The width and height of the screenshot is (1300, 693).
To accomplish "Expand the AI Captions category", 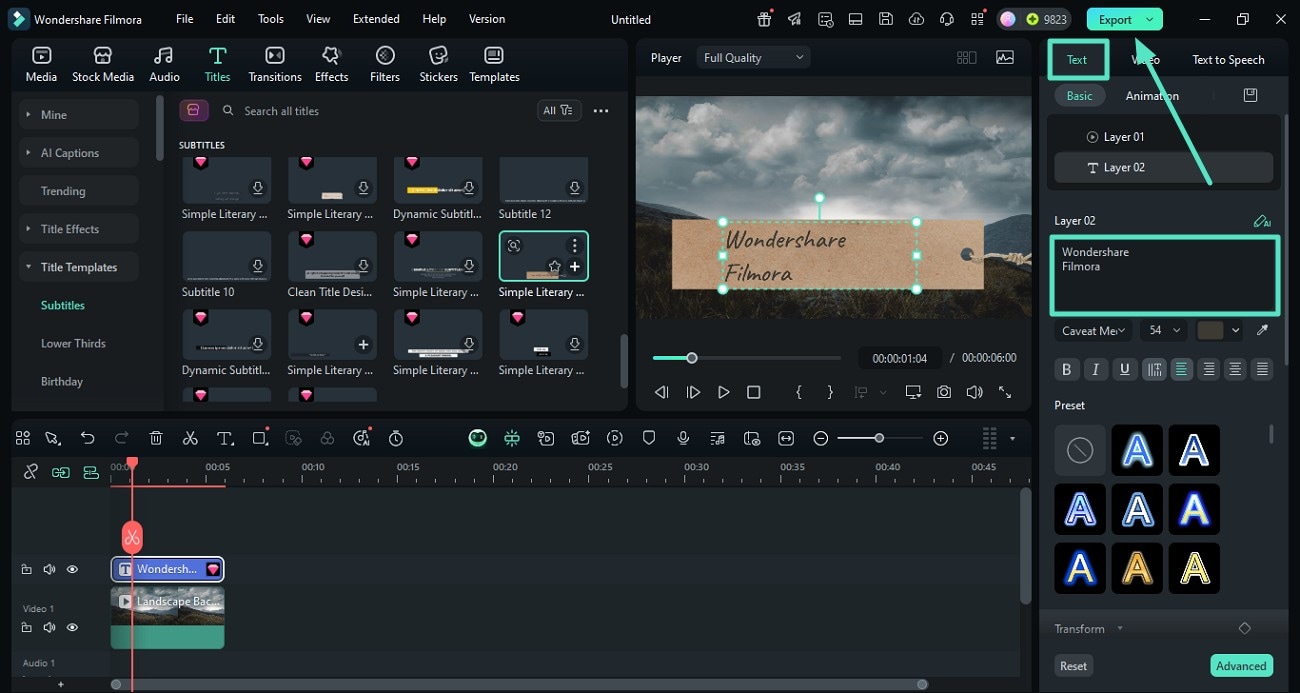I will [80, 153].
